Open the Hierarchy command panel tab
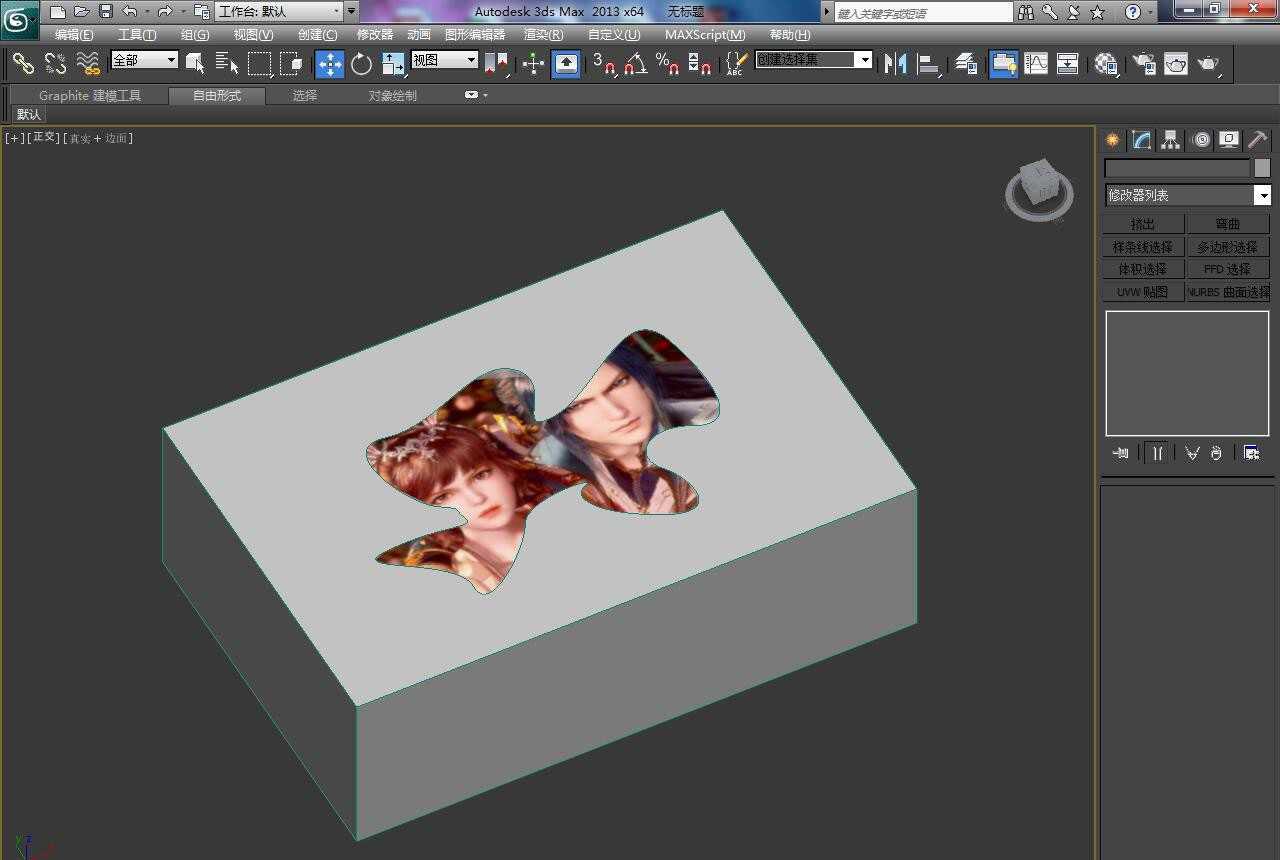This screenshot has height=860, width=1280. 1171,140
